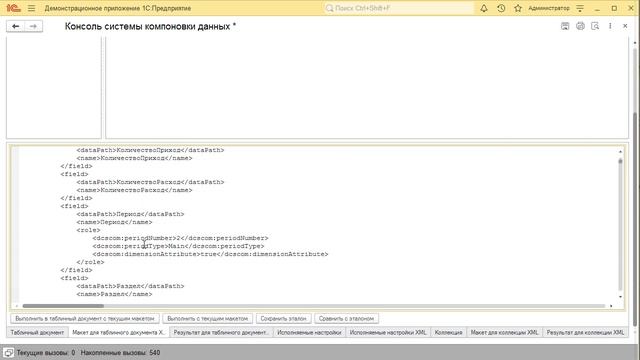Click the form's outer vertical scrollbar
This screenshot has height=360, width=640.
635,220
